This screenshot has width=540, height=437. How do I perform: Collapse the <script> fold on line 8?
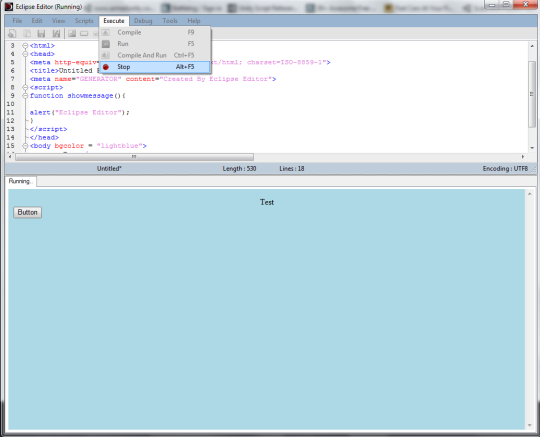pos(25,87)
